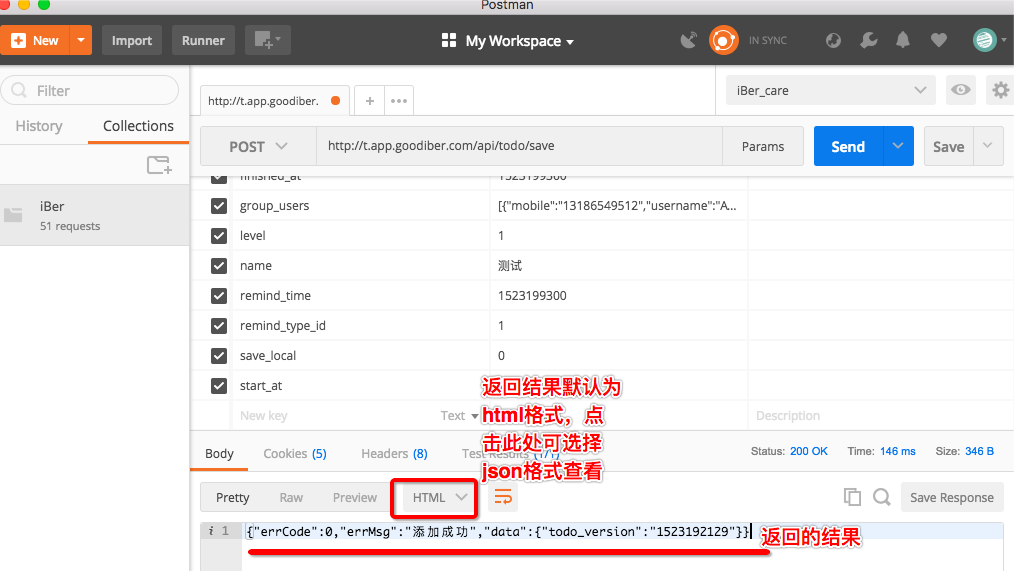This screenshot has height=571, width=1014.
Task: Search the response magnifier icon
Action: [x=882, y=497]
